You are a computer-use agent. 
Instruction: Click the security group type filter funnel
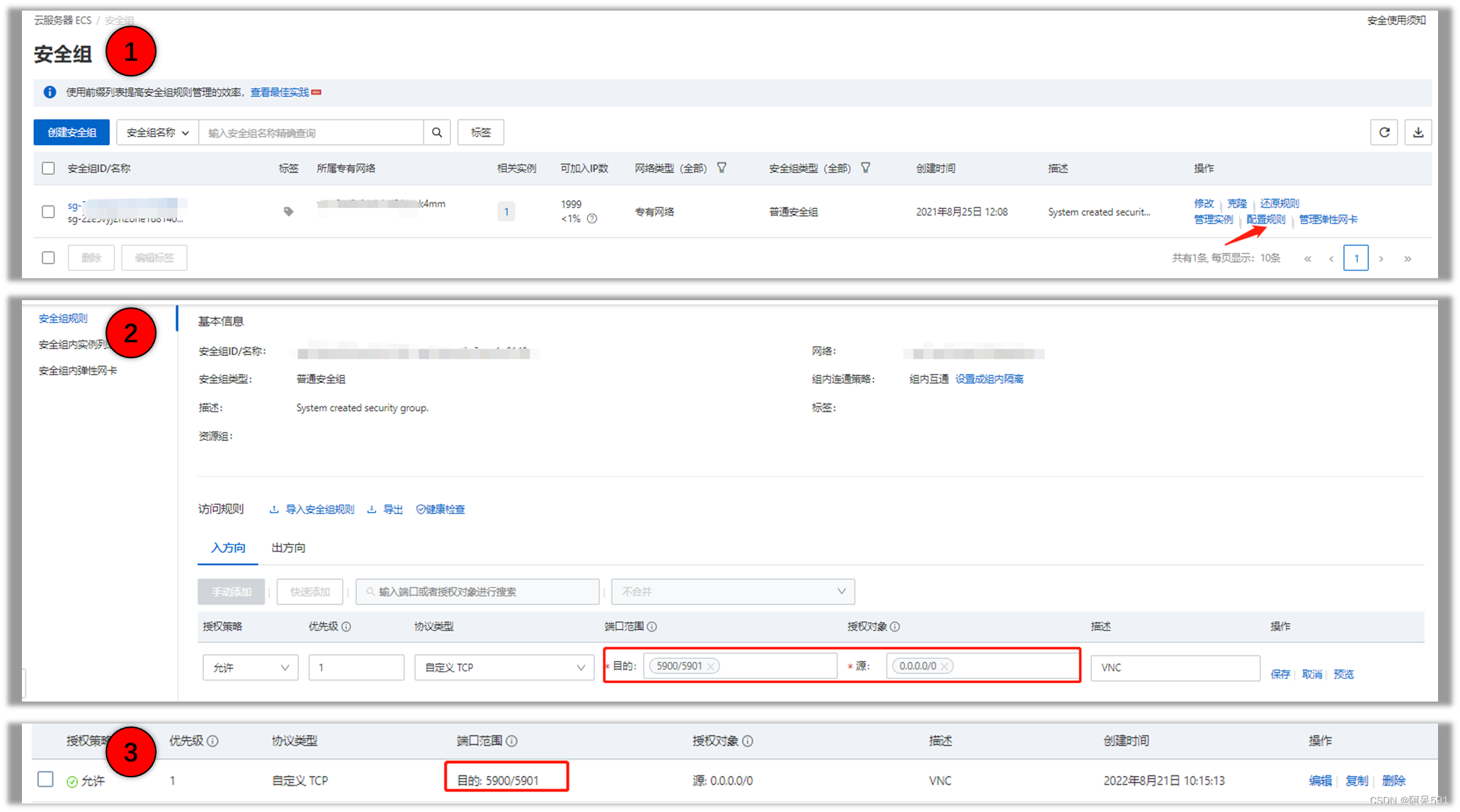[x=865, y=168]
